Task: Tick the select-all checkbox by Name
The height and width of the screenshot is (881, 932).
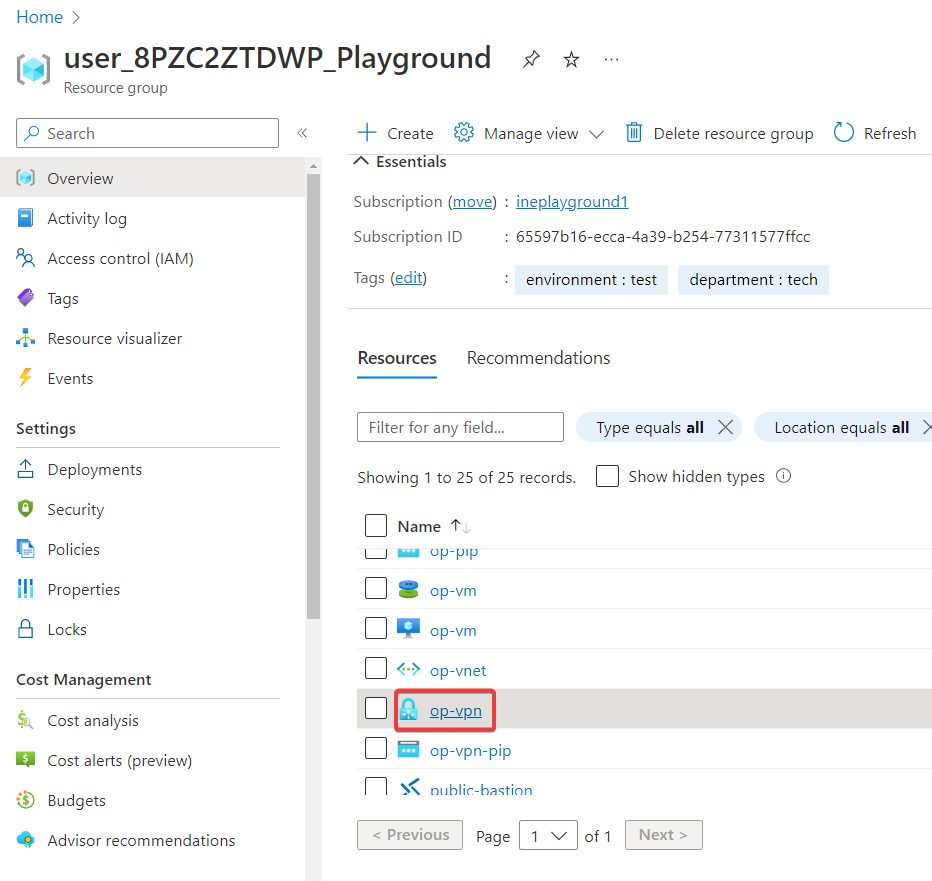Action: point(376,526)
